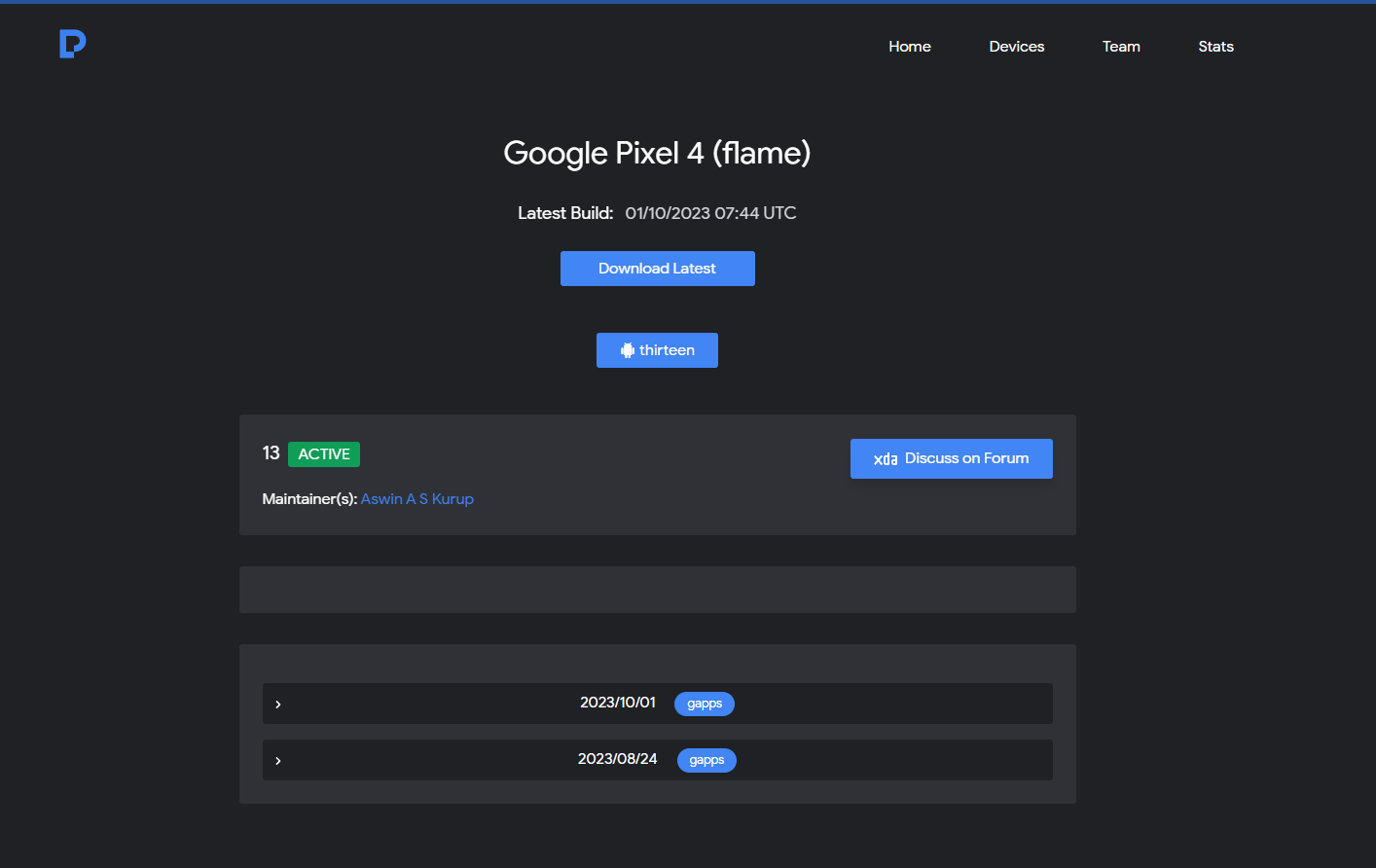This screenshot has width=1376, height=868.
Task: Go to the Devices page
Action: 1017,47
